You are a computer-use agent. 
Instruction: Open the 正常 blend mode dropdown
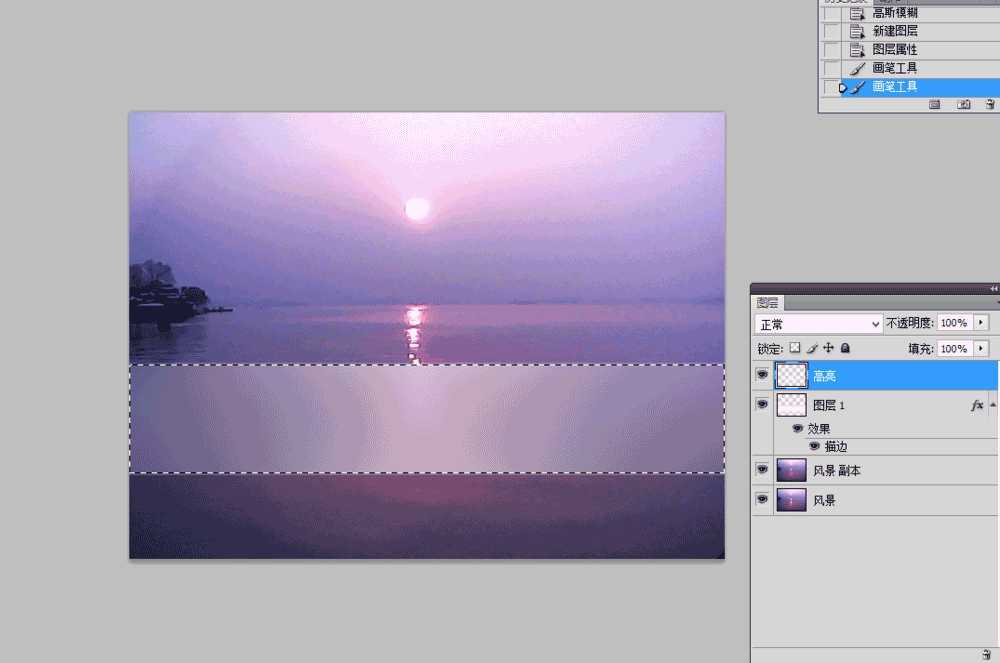tap(818, 324)
